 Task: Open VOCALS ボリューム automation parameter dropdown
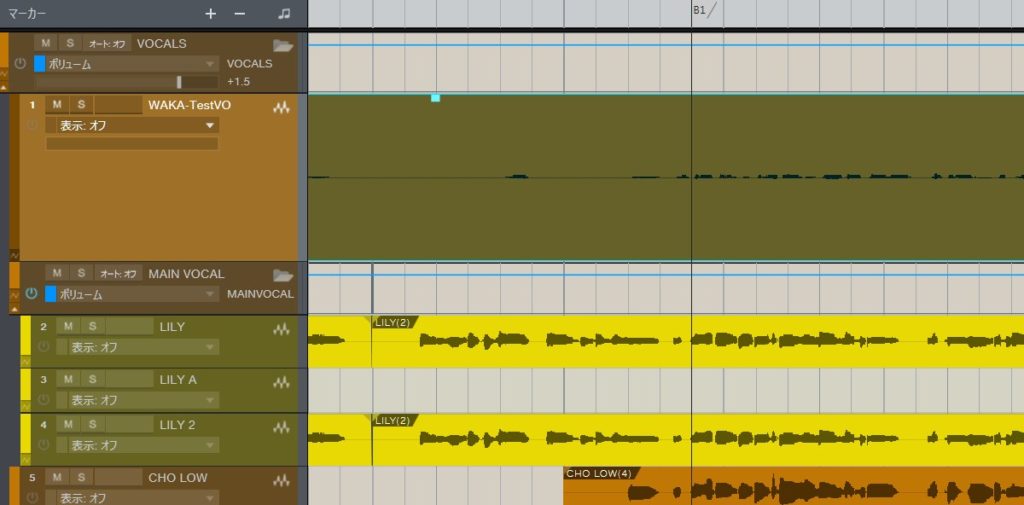click(x=133, y=64)
